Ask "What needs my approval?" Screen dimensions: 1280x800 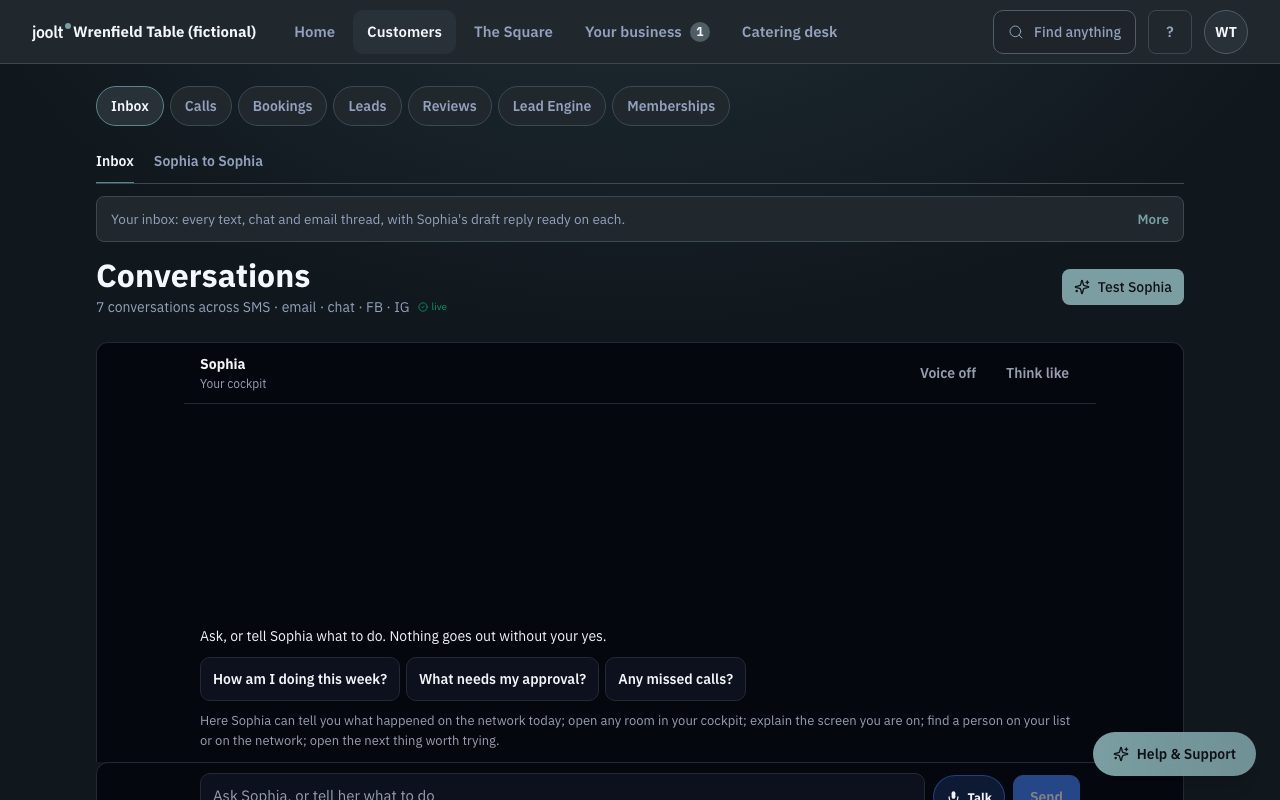503,679
